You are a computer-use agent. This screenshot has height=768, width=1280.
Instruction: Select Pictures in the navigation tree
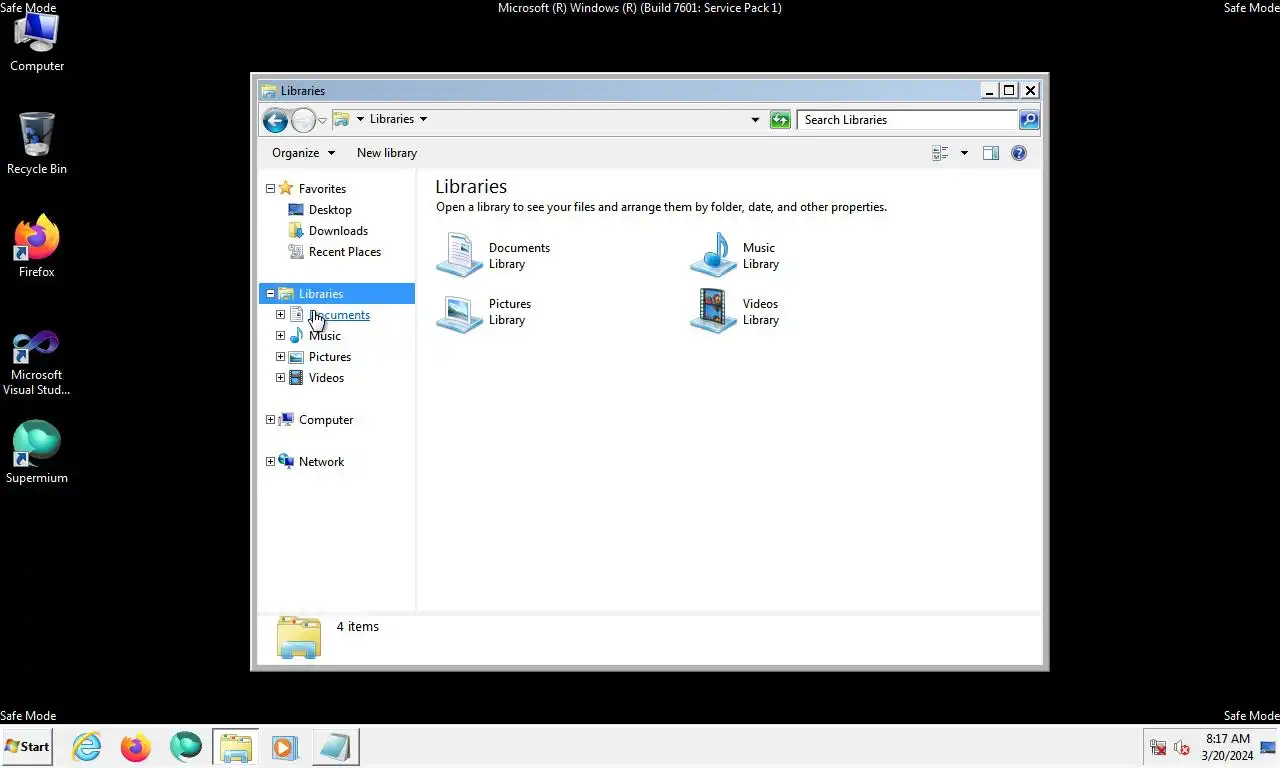(330, 357)
